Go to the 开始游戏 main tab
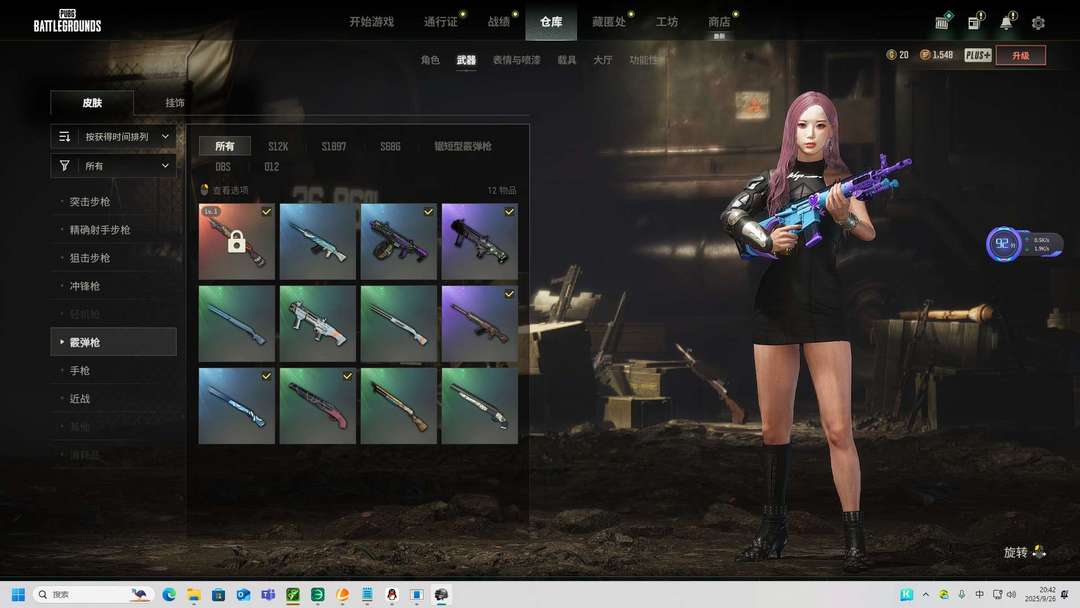This screenshot has width=1080, height=608. pos(371,22)
